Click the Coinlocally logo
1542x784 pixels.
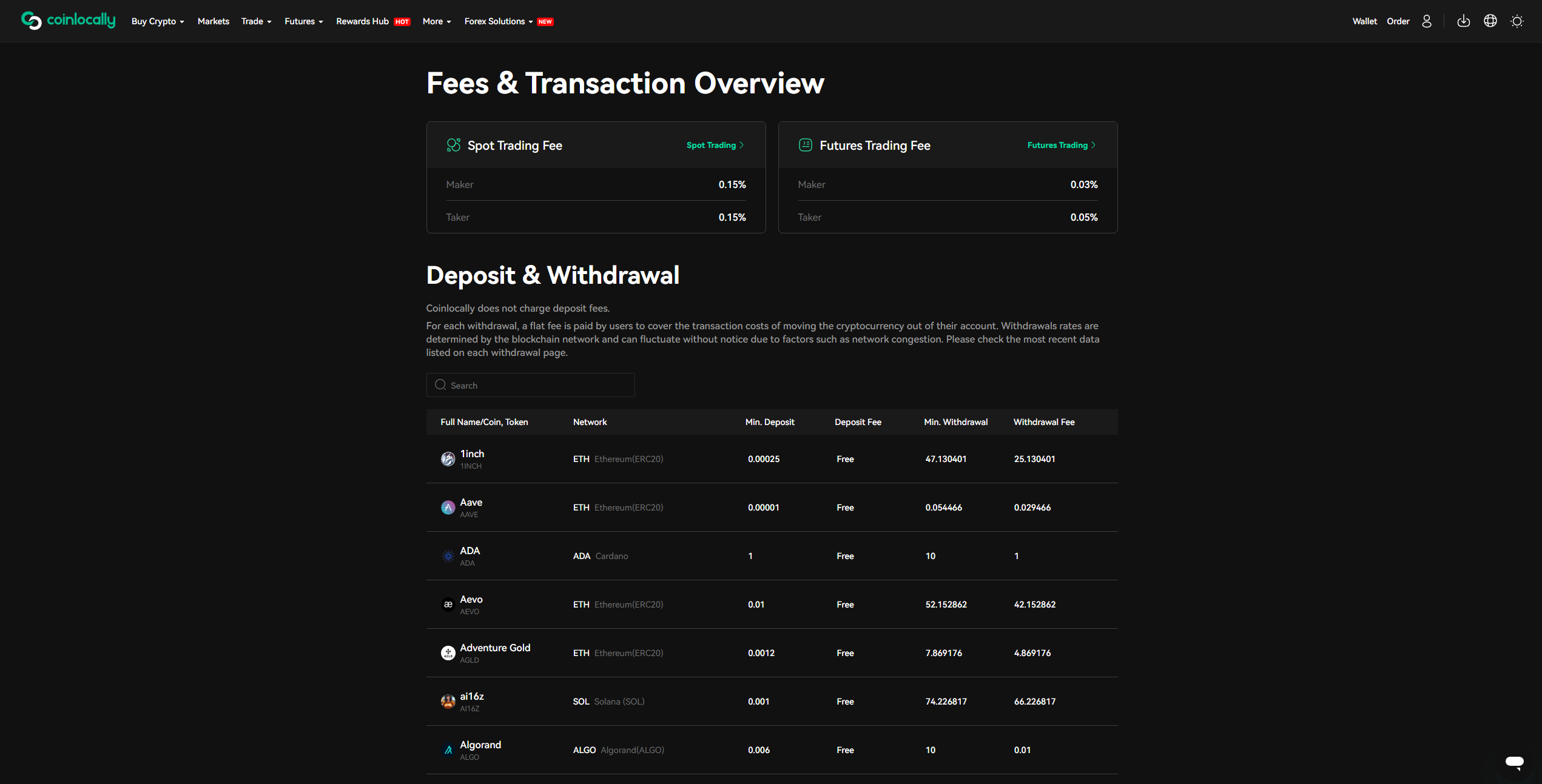point(68,21)
